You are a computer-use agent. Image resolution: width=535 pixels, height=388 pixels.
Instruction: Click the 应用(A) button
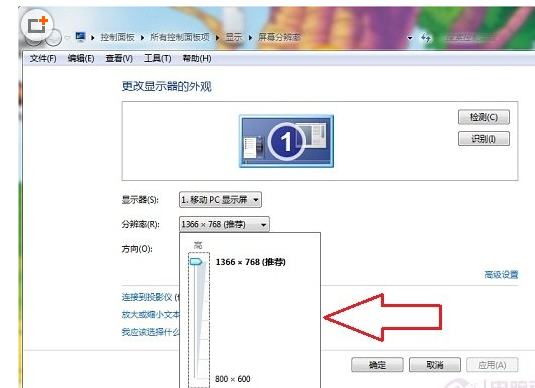click(492, 365)
